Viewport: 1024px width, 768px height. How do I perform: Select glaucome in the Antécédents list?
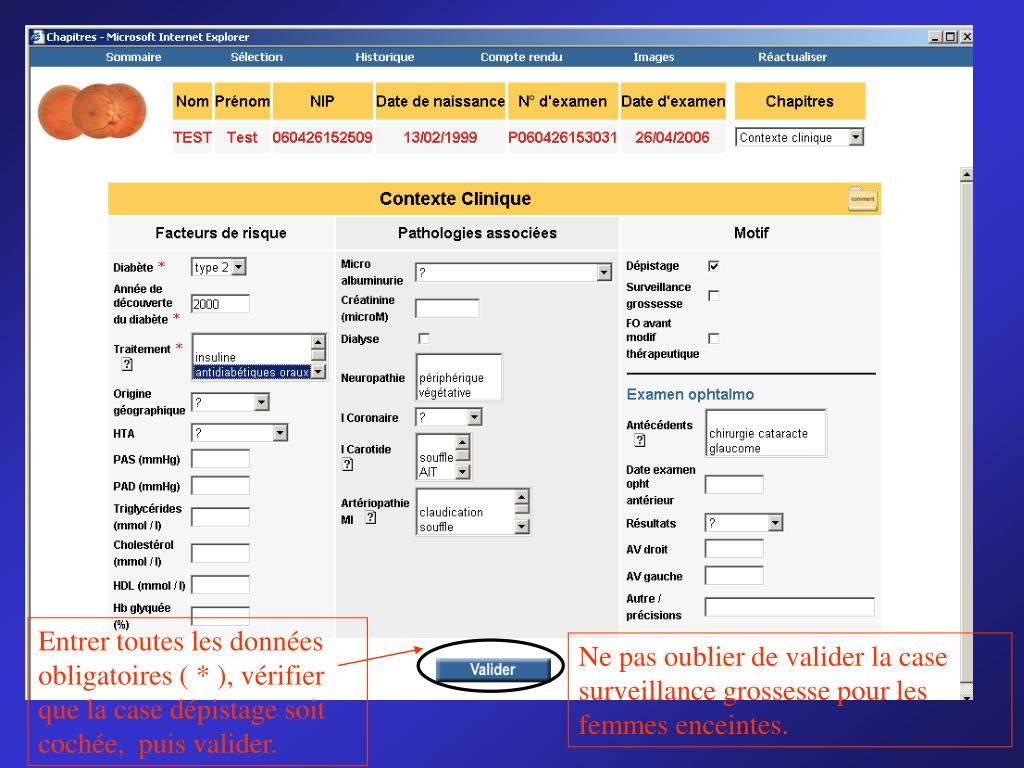pyautogui.click(x=765, y=449)
